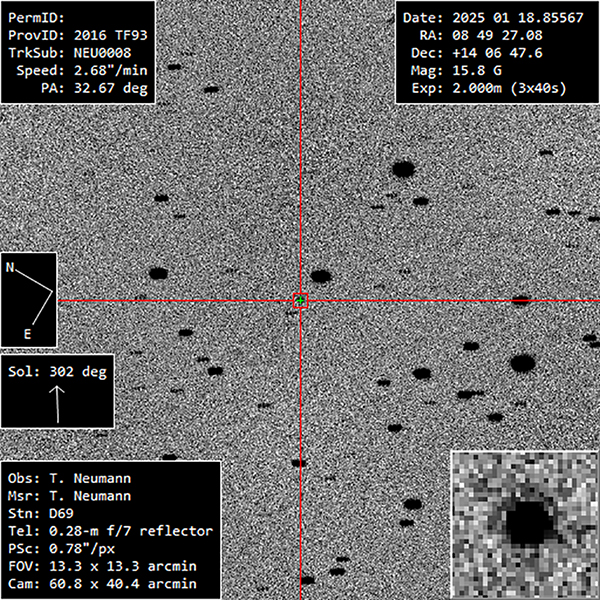Select the Date 2025 01 18.85567 line
The width and height of the screenshot is (600, 600).
[x=496, y=17]
